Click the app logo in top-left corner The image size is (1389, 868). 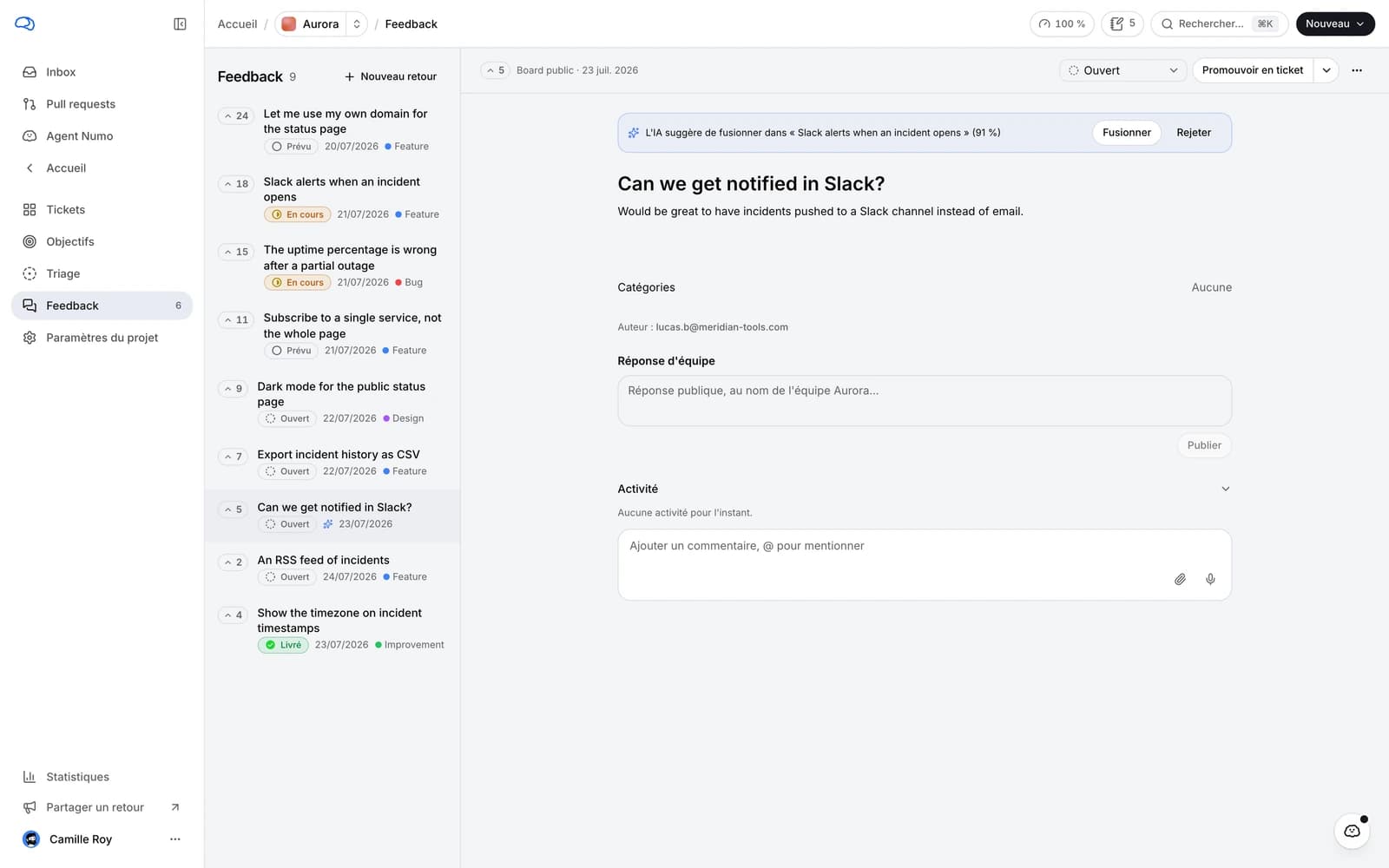point(25,23)
